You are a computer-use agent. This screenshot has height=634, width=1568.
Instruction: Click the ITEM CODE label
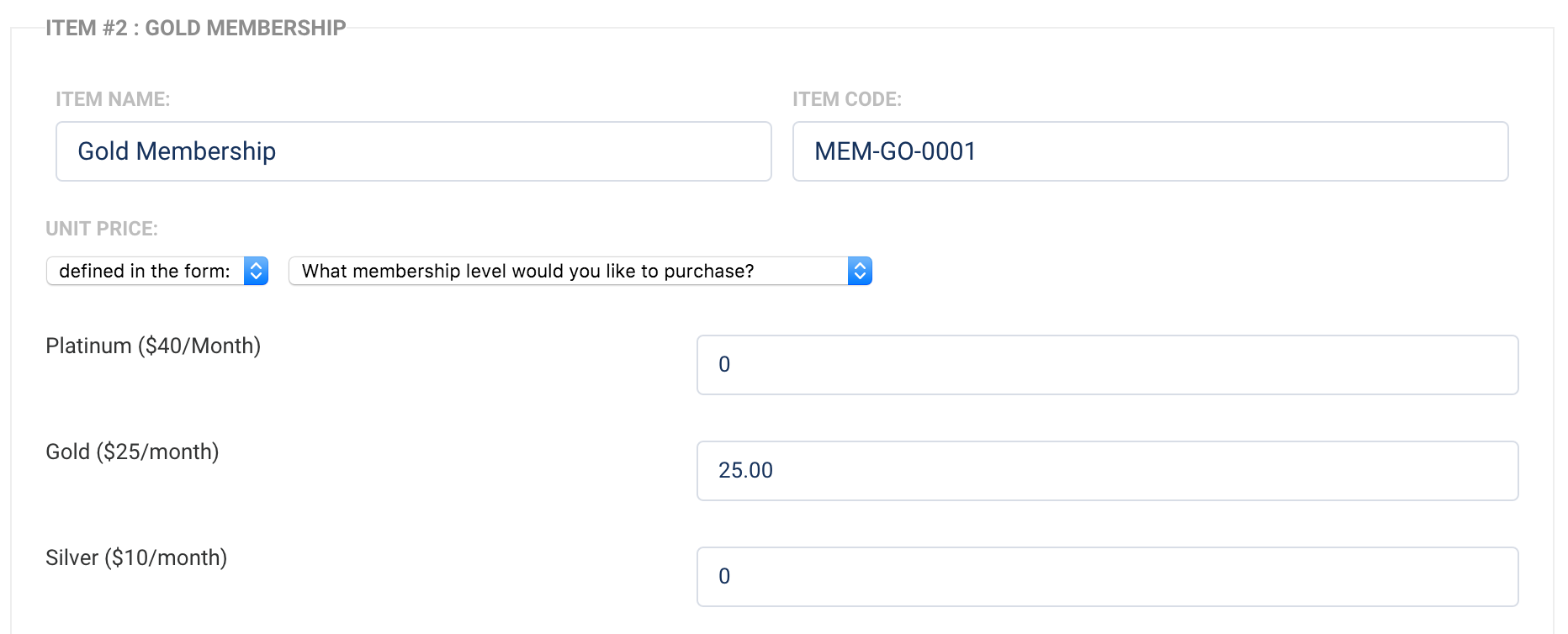[x=846, y=99]
